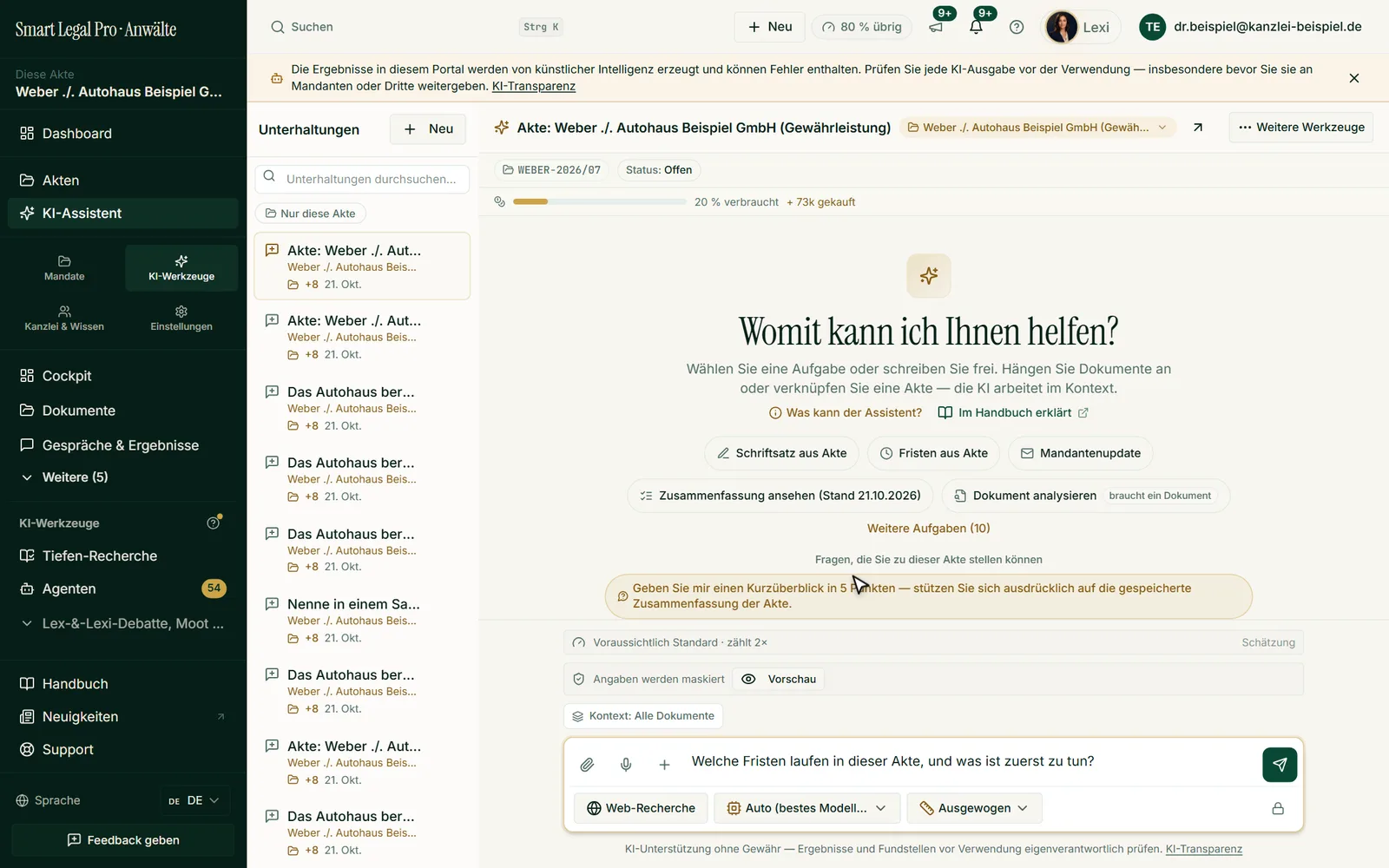This screenshot has width=1389, height=868.
Task: Click the plus icon beside the microphone
Action: click(x=664, y=765)
